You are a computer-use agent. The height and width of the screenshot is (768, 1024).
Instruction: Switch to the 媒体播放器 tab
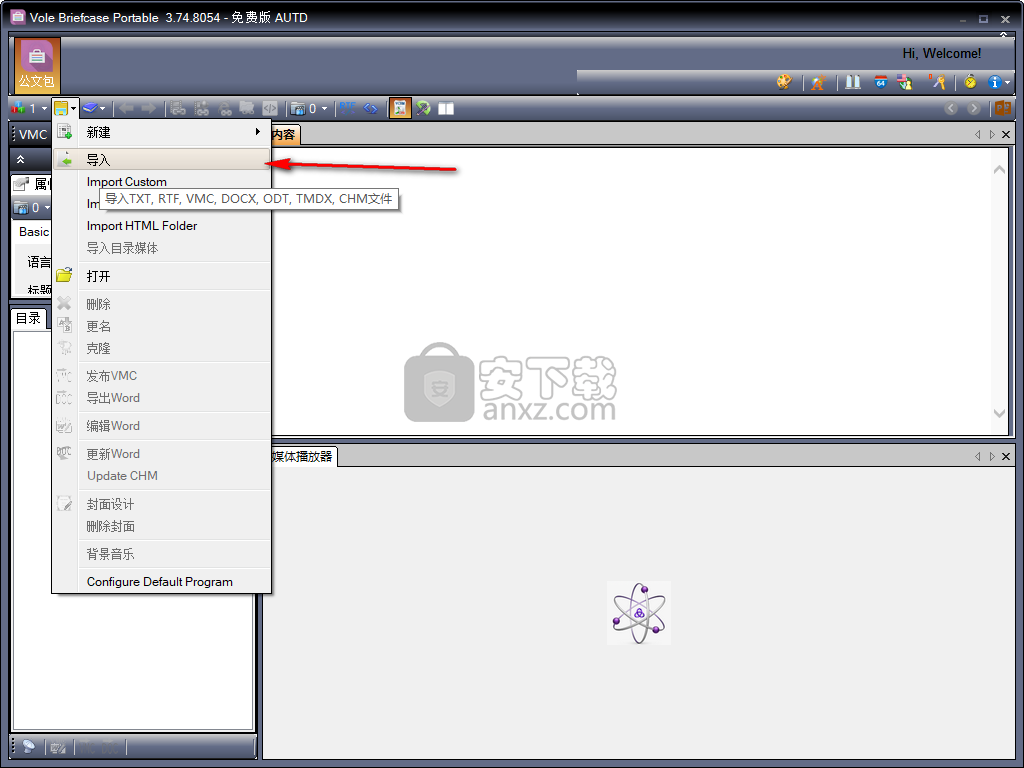click(302, 456)
